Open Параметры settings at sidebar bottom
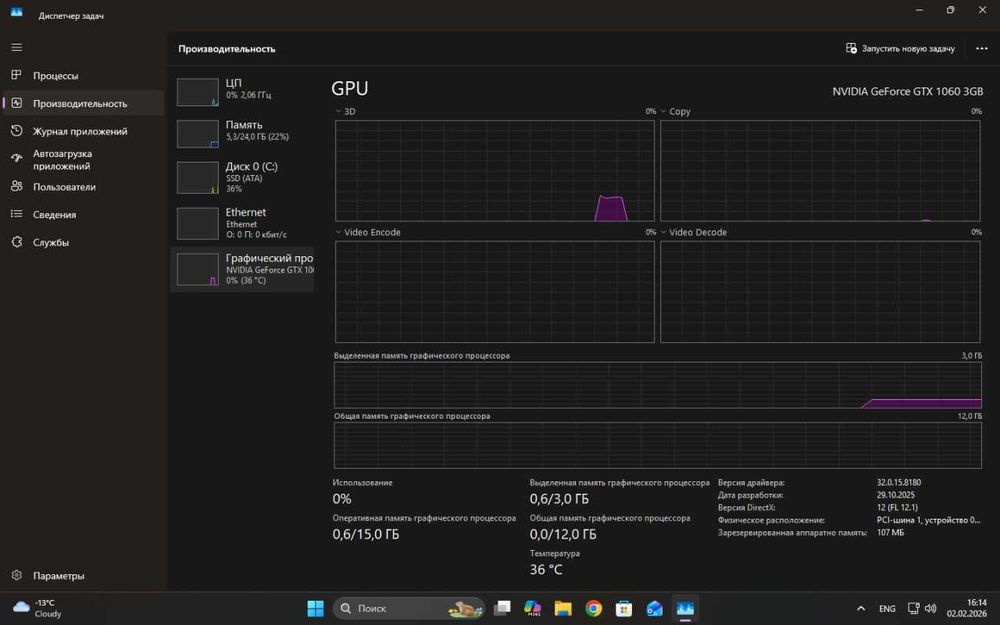 click(83, 575)
